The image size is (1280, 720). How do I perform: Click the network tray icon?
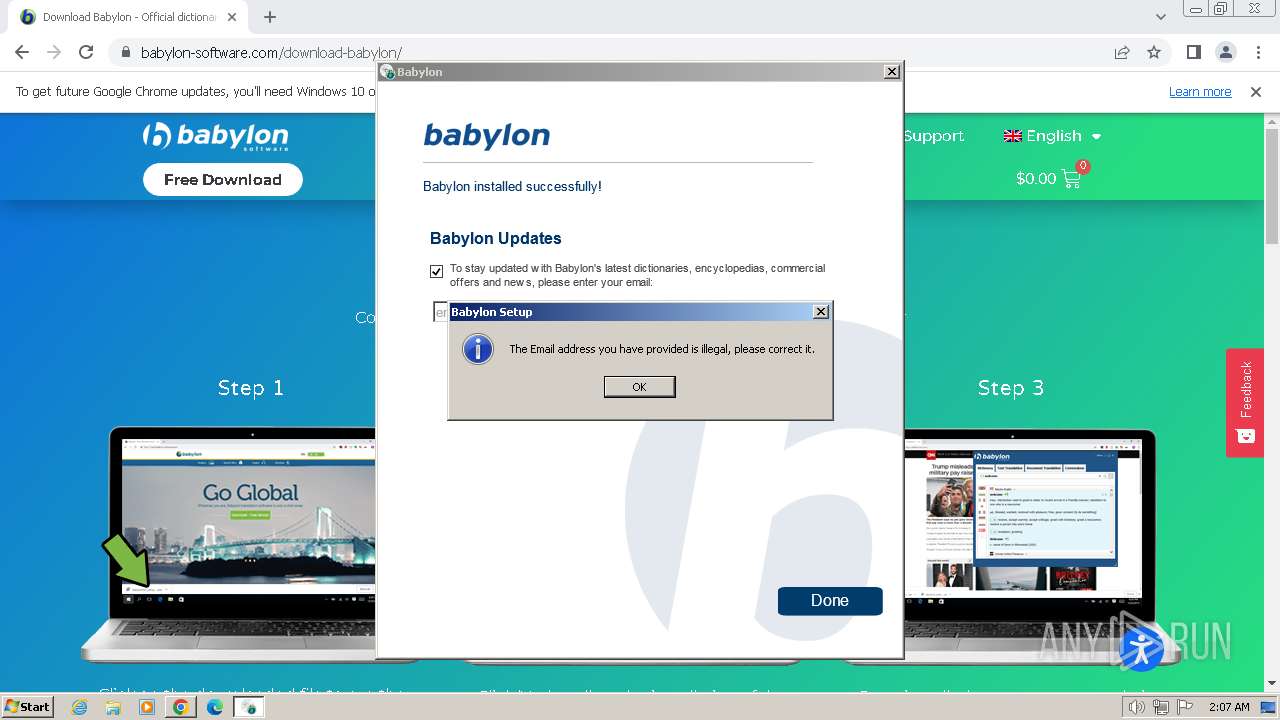(1160, 707)
